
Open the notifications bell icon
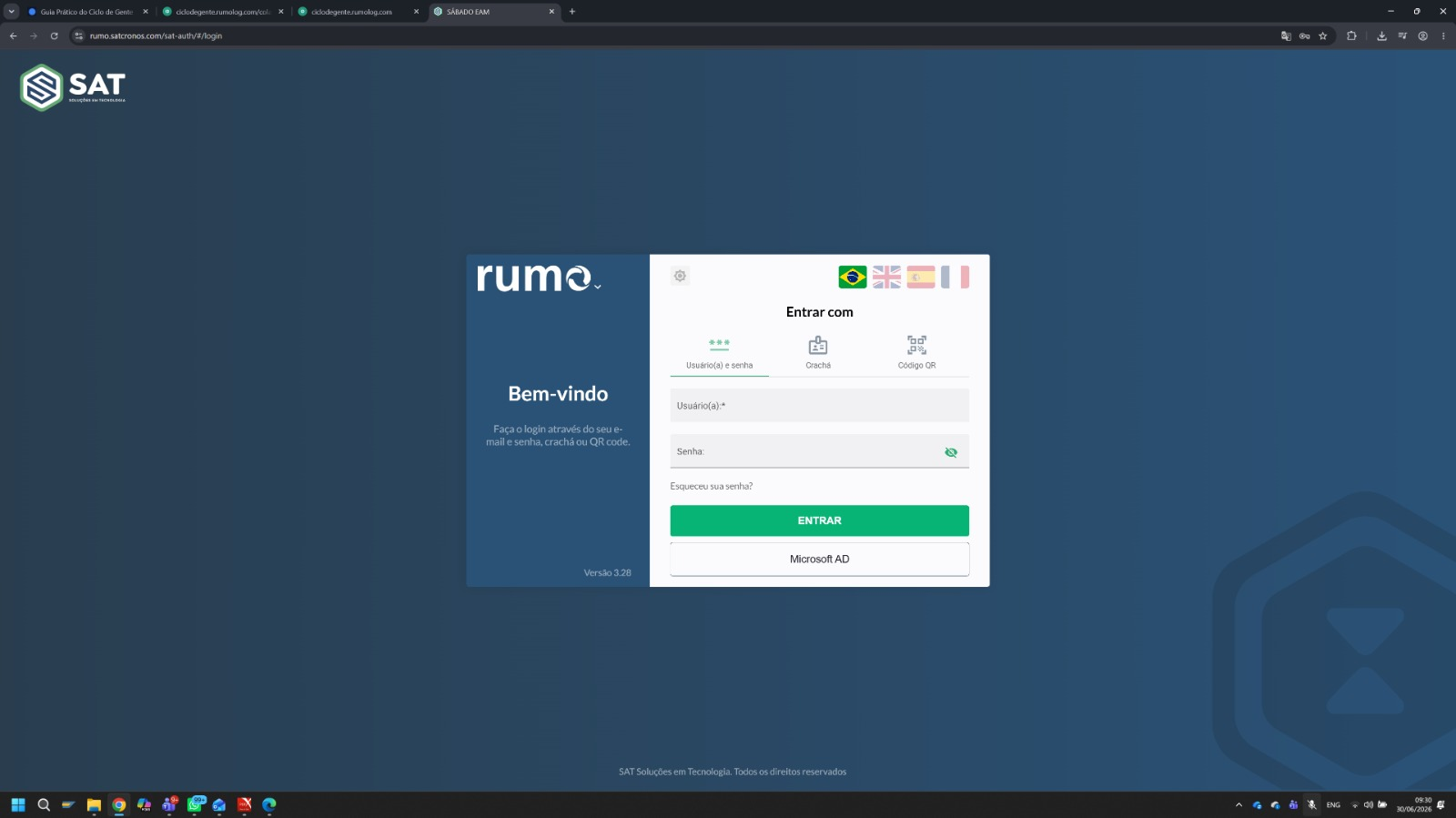point(1441,805)
